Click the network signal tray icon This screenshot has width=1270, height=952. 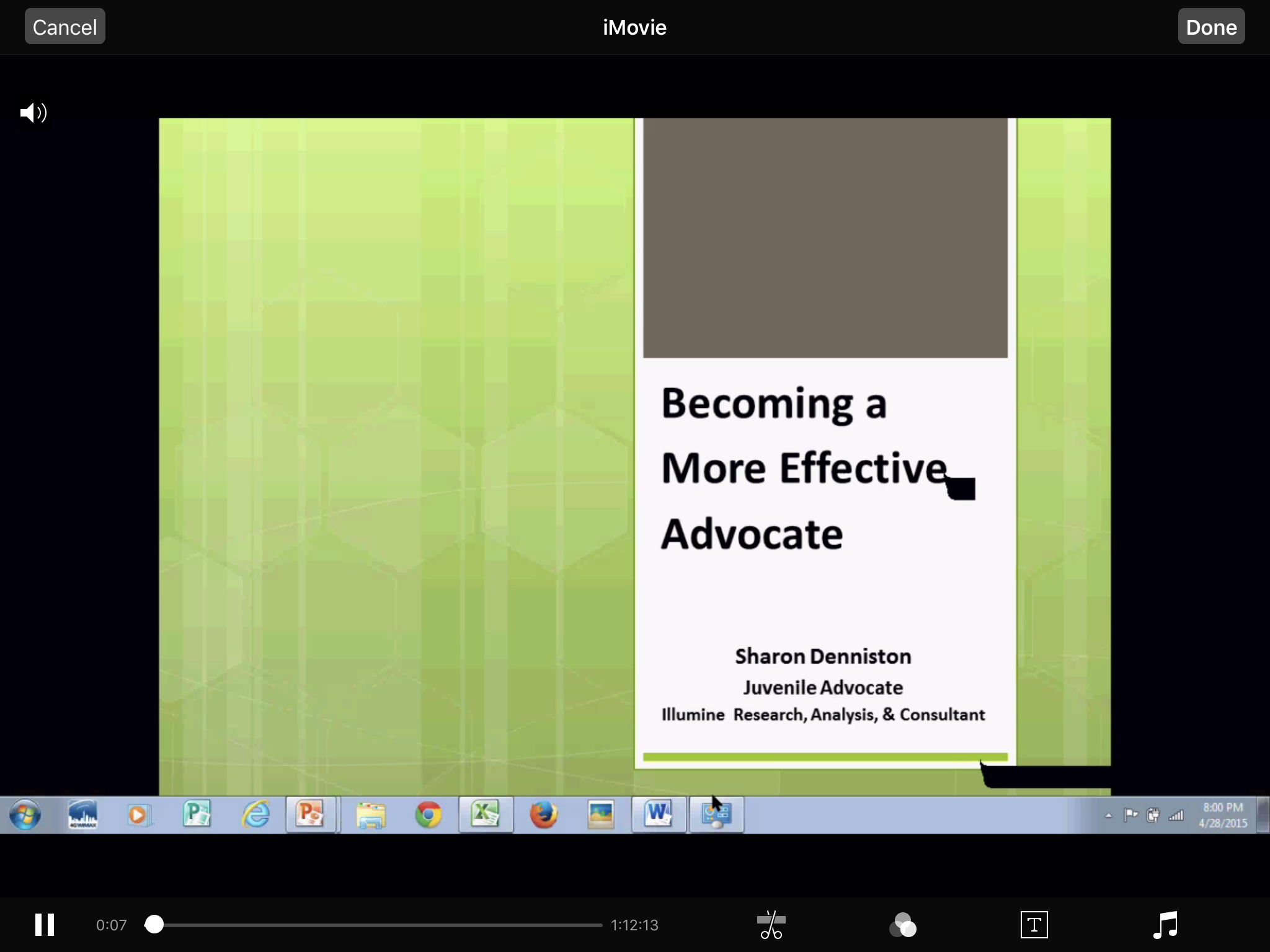tap(1176, 816)
